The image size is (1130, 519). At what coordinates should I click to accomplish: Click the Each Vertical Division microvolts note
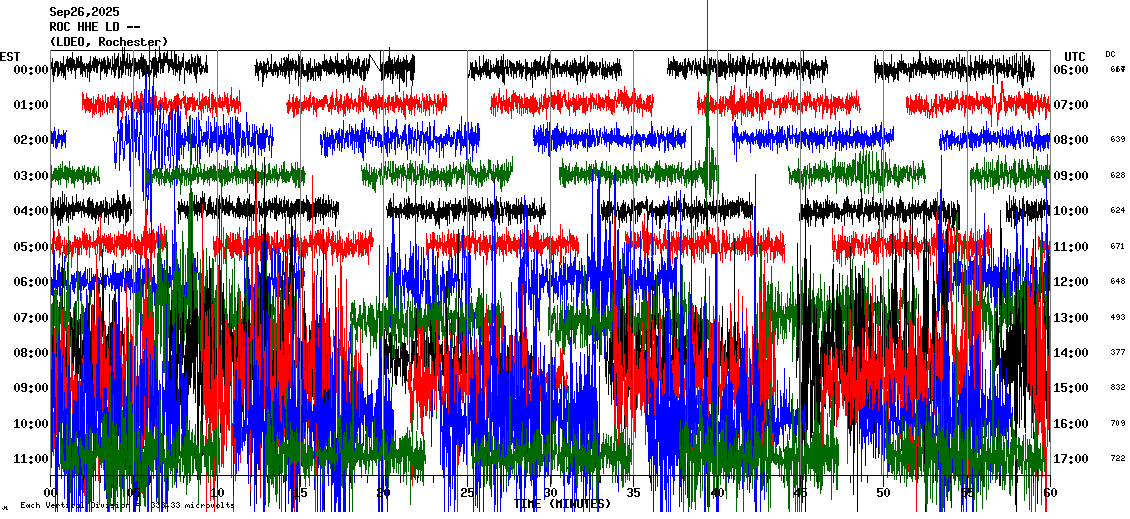tap(127, 506)
